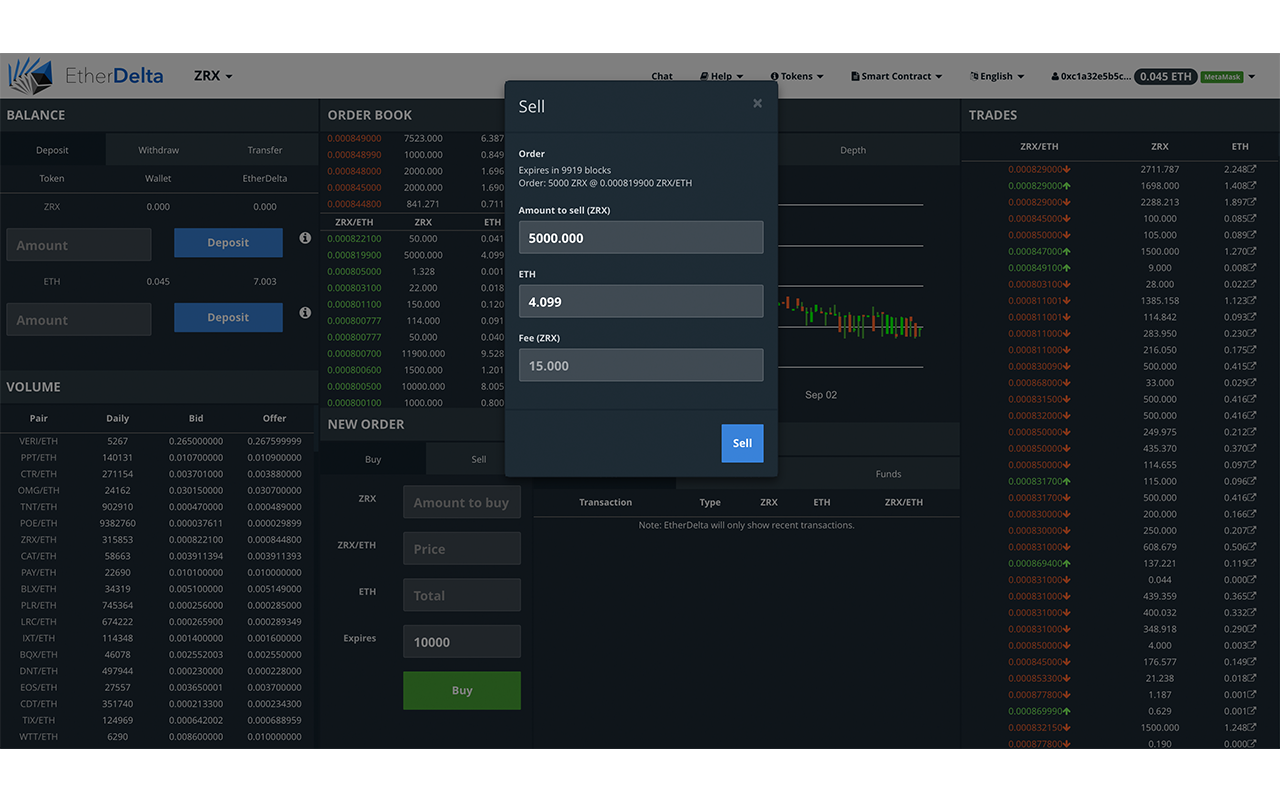Viewport: 1280px width, 800px height.
Task: Click the EtherDelta logo icon
Action: 29,76
